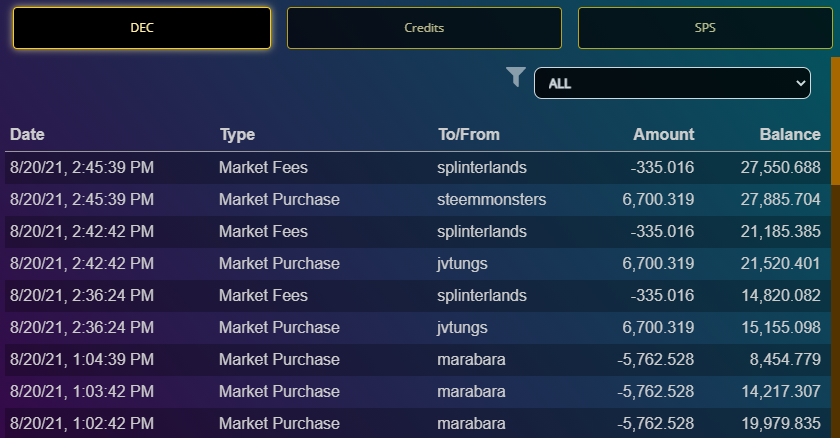Click the orange scrollbar thumb
This screenshot has width=840, height=438.
(x=835, y=121)
